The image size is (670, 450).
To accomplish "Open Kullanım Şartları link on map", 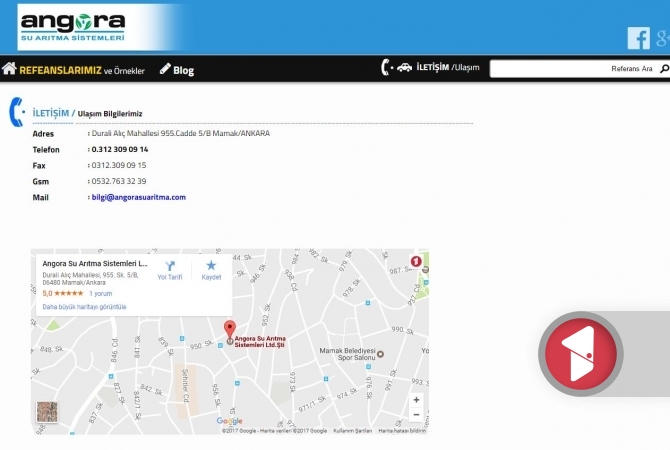I will pyautogui.click(x=353, y=431).
